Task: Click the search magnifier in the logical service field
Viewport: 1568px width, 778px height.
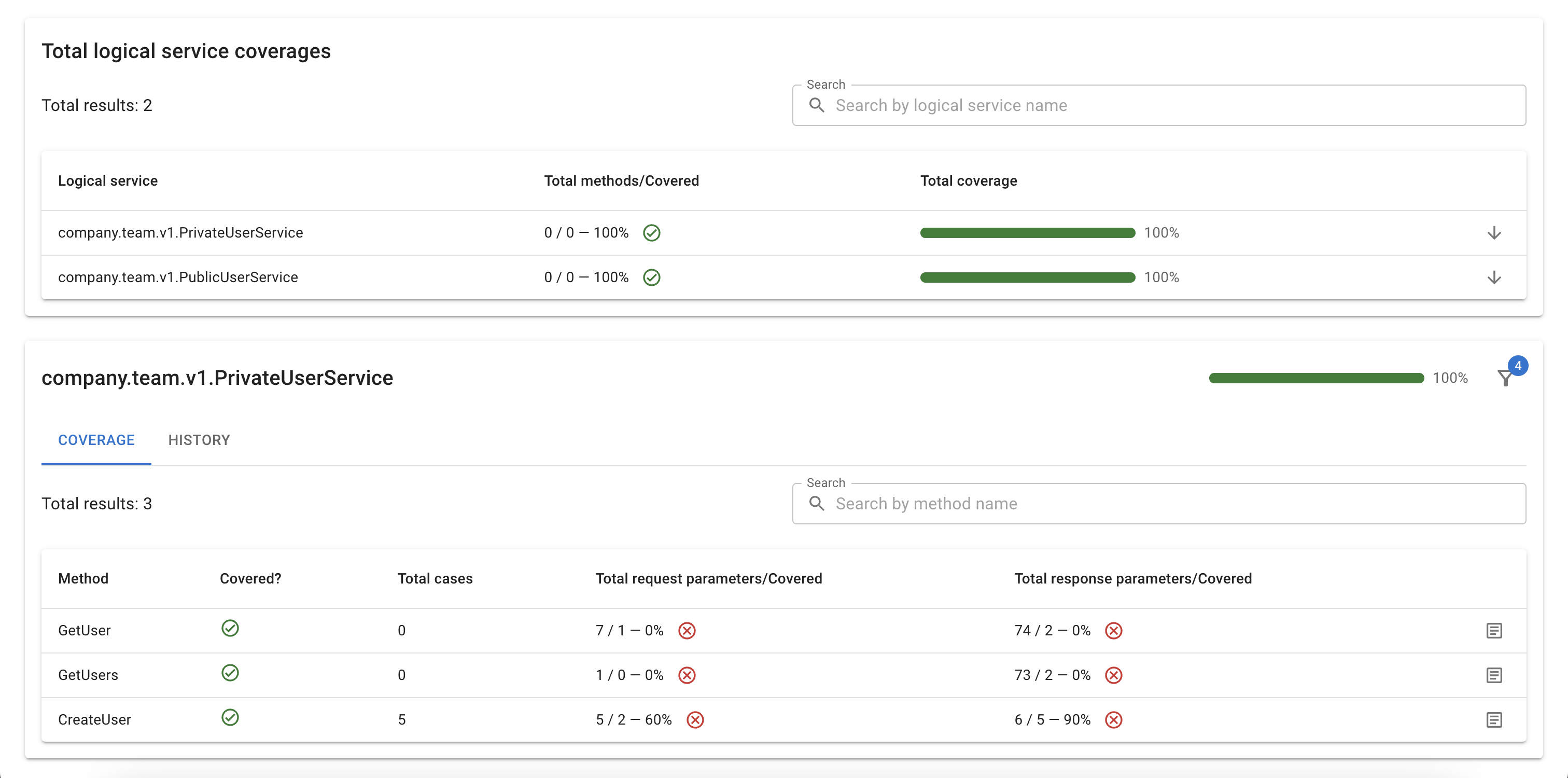Action: tap(816, 105)
